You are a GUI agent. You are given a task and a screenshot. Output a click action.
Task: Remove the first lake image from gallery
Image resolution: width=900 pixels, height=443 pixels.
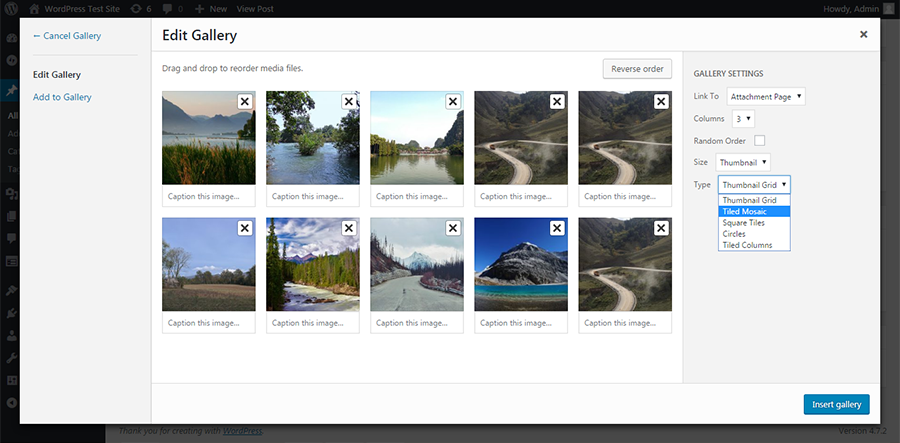[x=244, y=101]
